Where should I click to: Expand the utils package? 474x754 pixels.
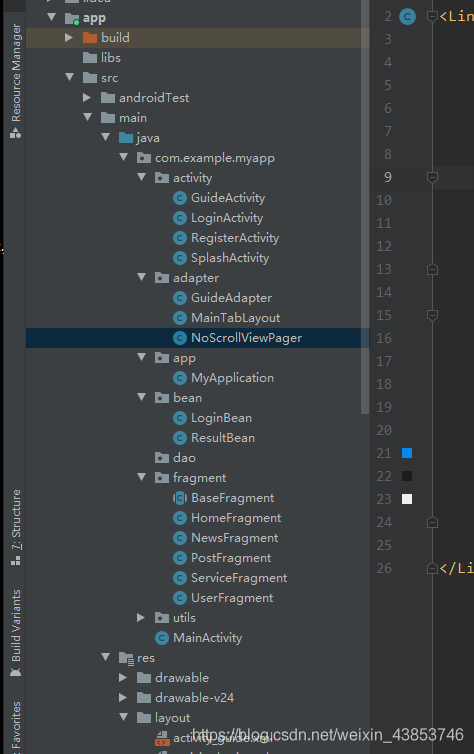141,617
